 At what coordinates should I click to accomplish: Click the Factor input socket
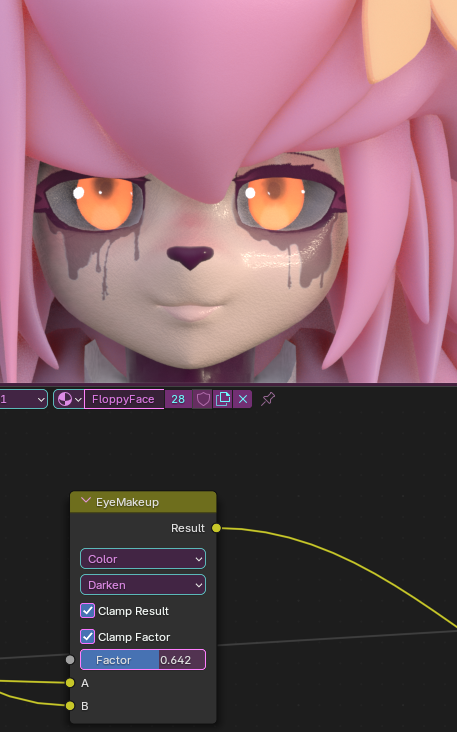tap(70, 660)
